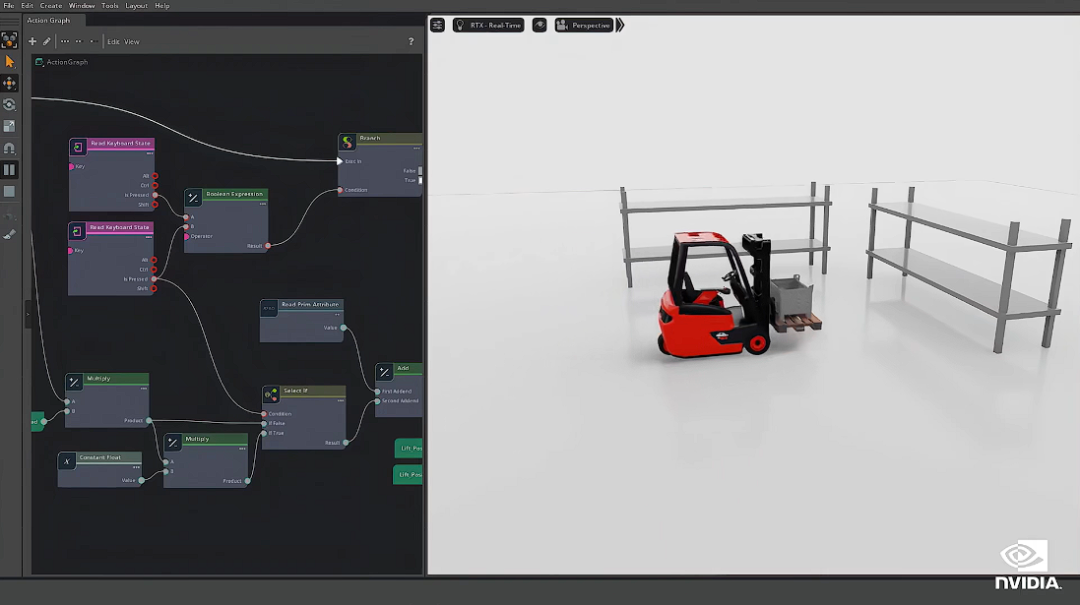
Task: Open the Window menu
Action: (82, 6)
